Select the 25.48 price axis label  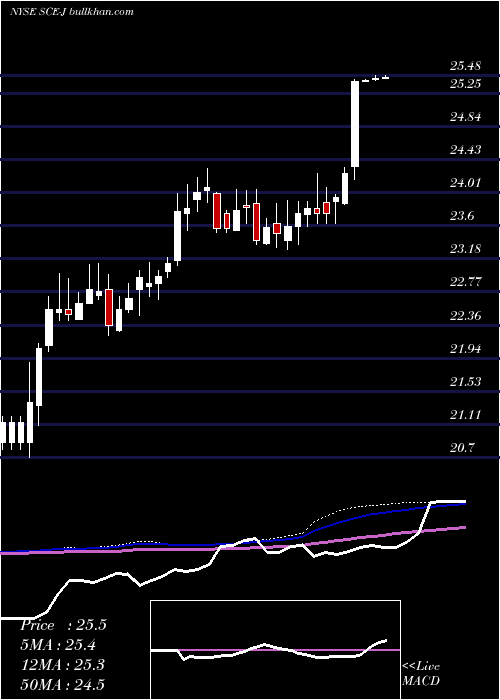click(x=465, y=66)
